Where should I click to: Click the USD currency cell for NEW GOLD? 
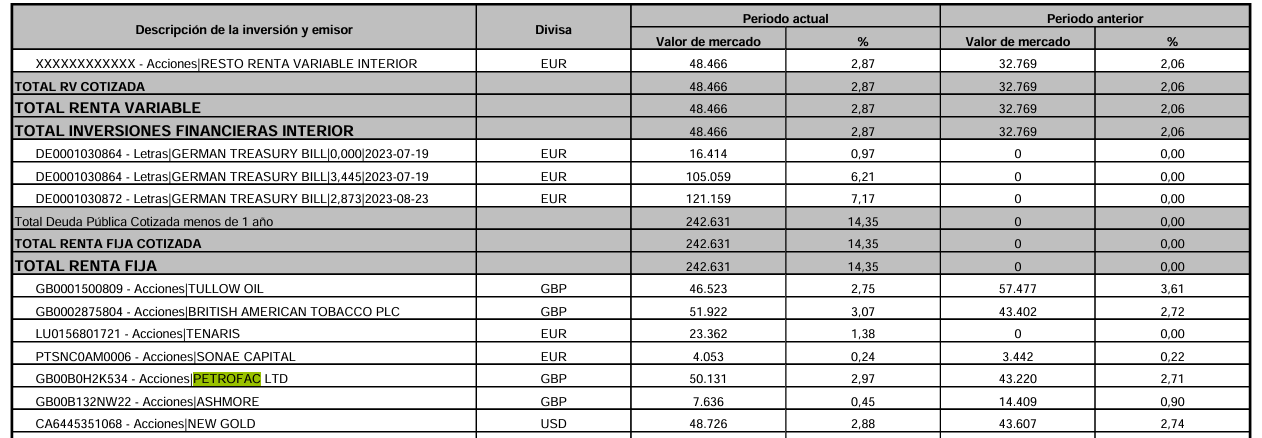(553, 424)
